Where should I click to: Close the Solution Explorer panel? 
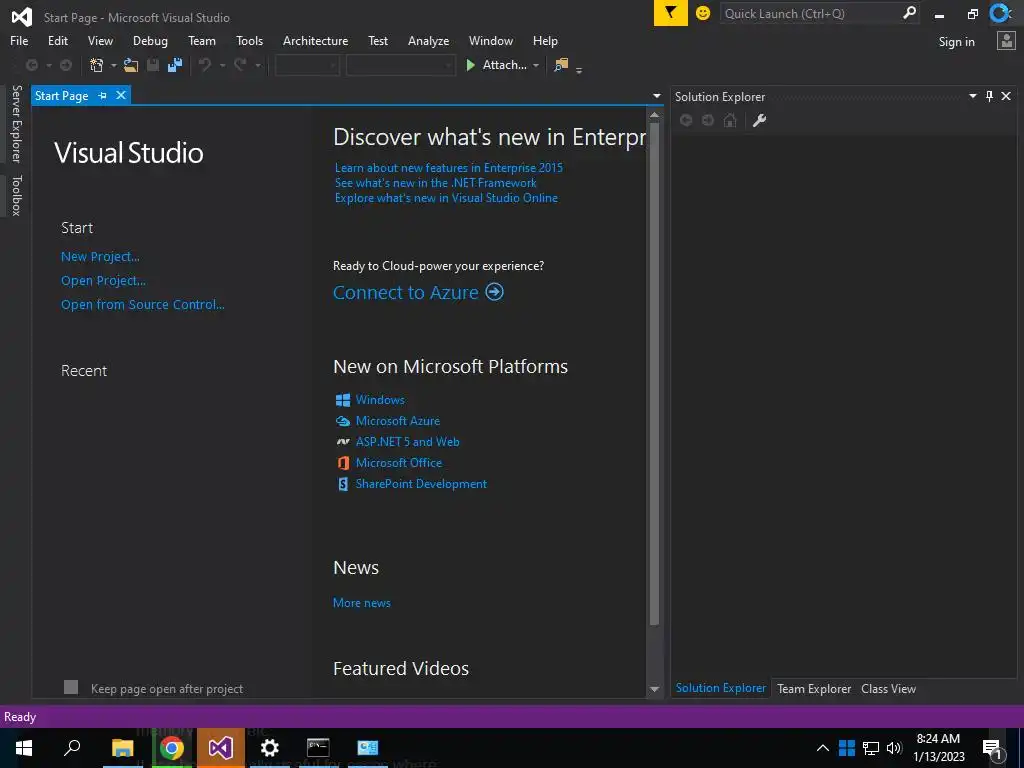pos(1006,97)
